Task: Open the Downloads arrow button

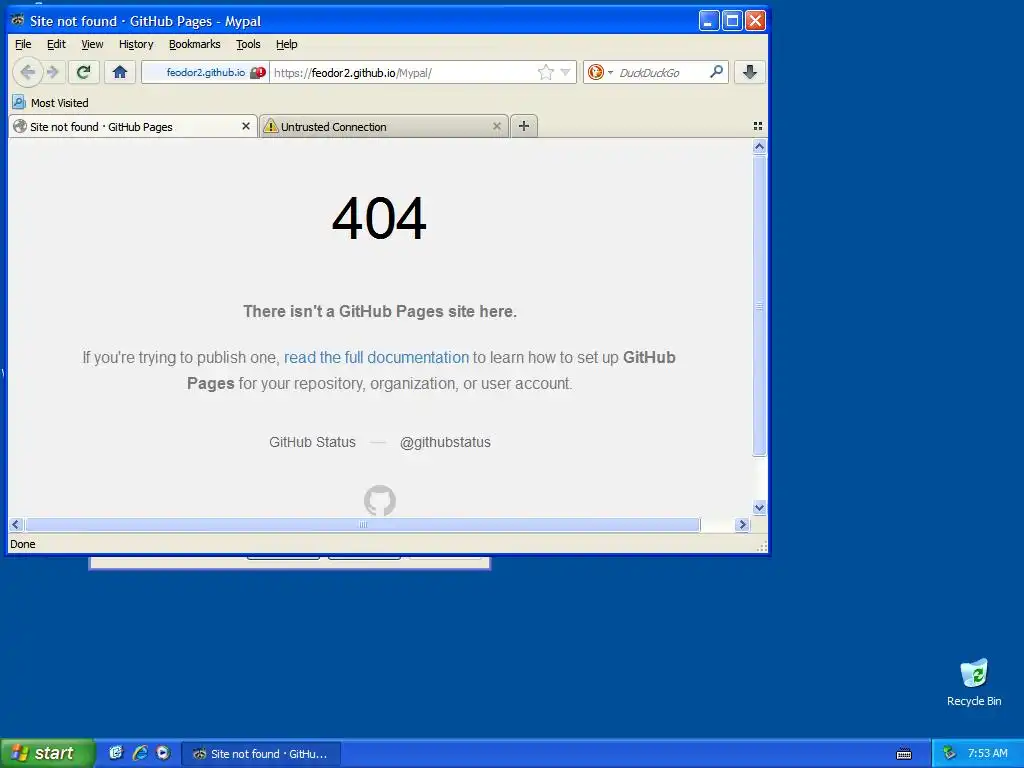Action: tap(750, 72)
